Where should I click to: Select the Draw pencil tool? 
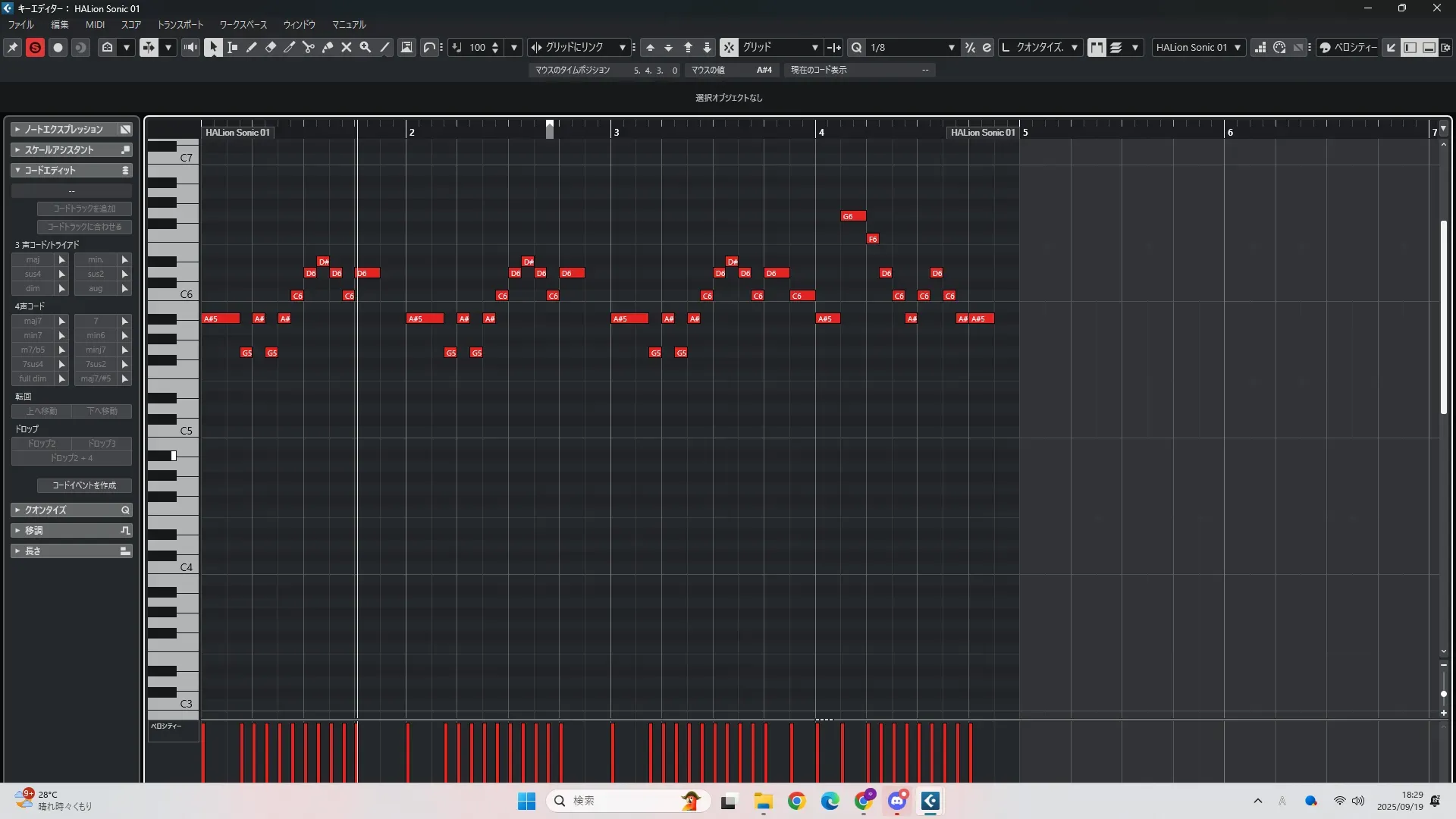click(252, 47)
